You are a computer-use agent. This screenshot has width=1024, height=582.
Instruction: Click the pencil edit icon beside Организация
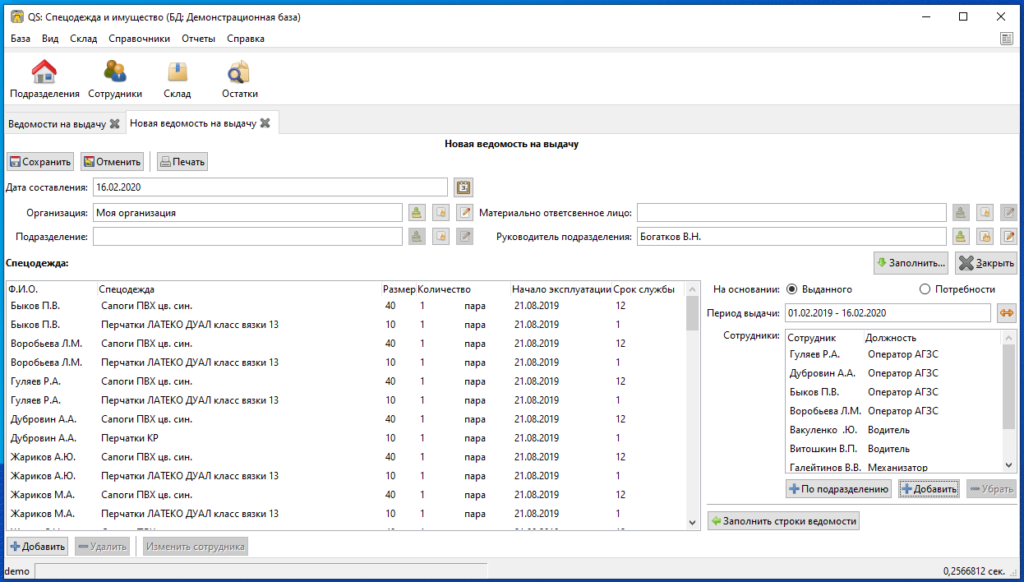coord(464,213)
